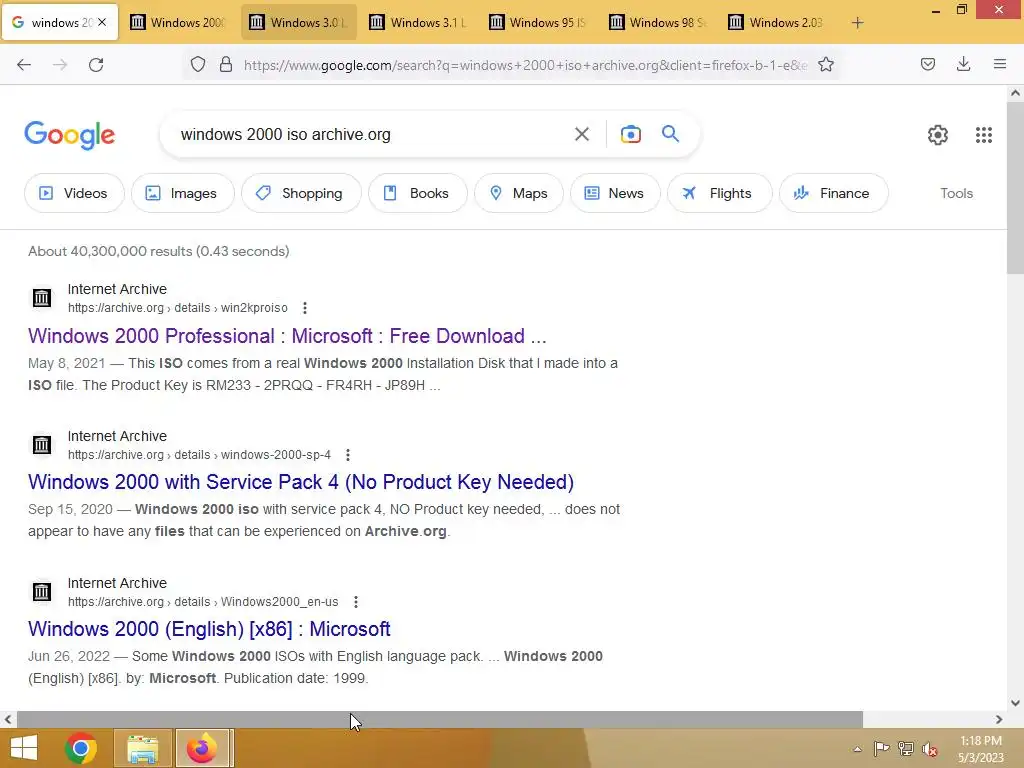This screenshot has width=1024, height=768.
Task: Switch to the Windows 98 tab
Action: coord(658,23)
